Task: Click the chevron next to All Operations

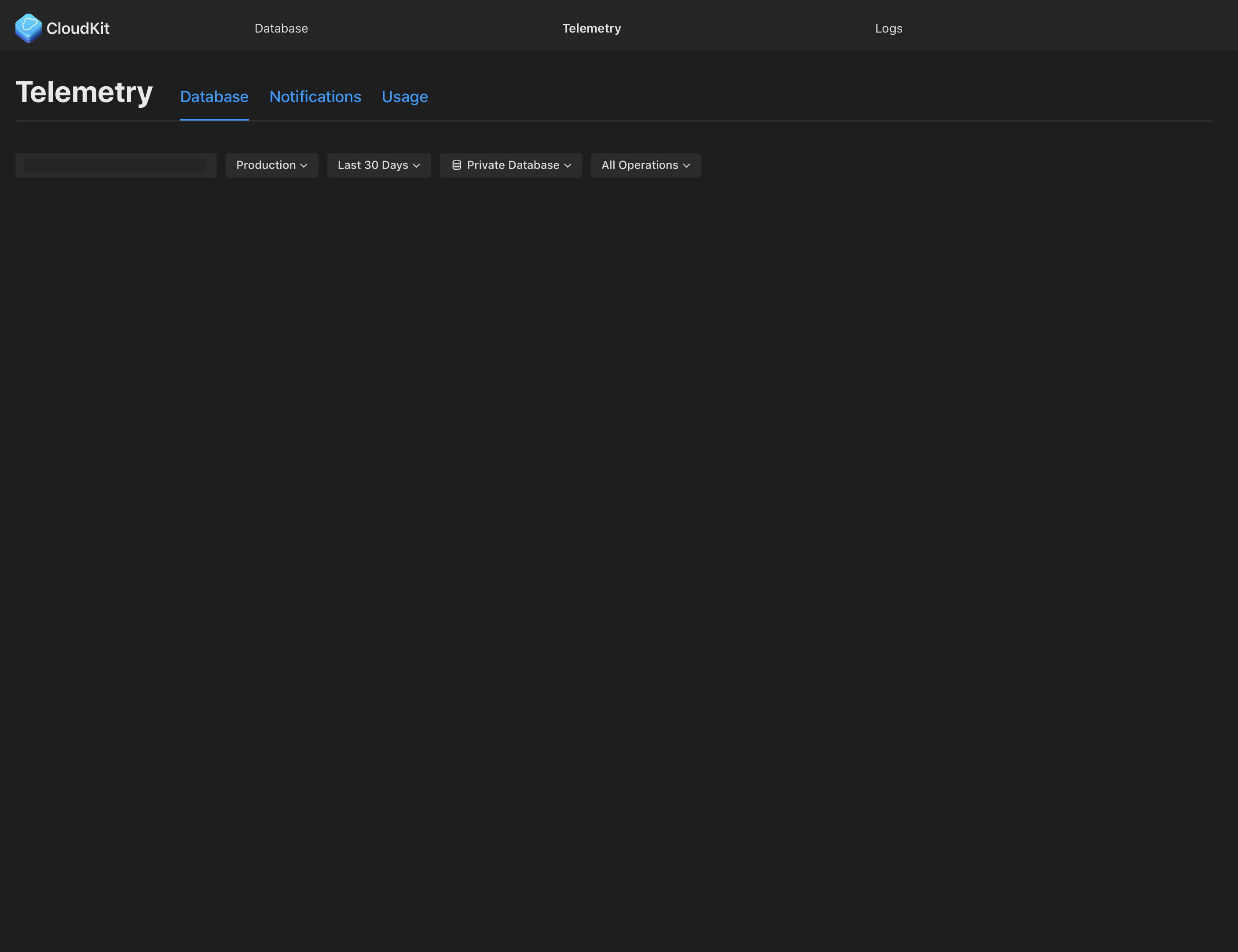Action: (x=687, y=165)
